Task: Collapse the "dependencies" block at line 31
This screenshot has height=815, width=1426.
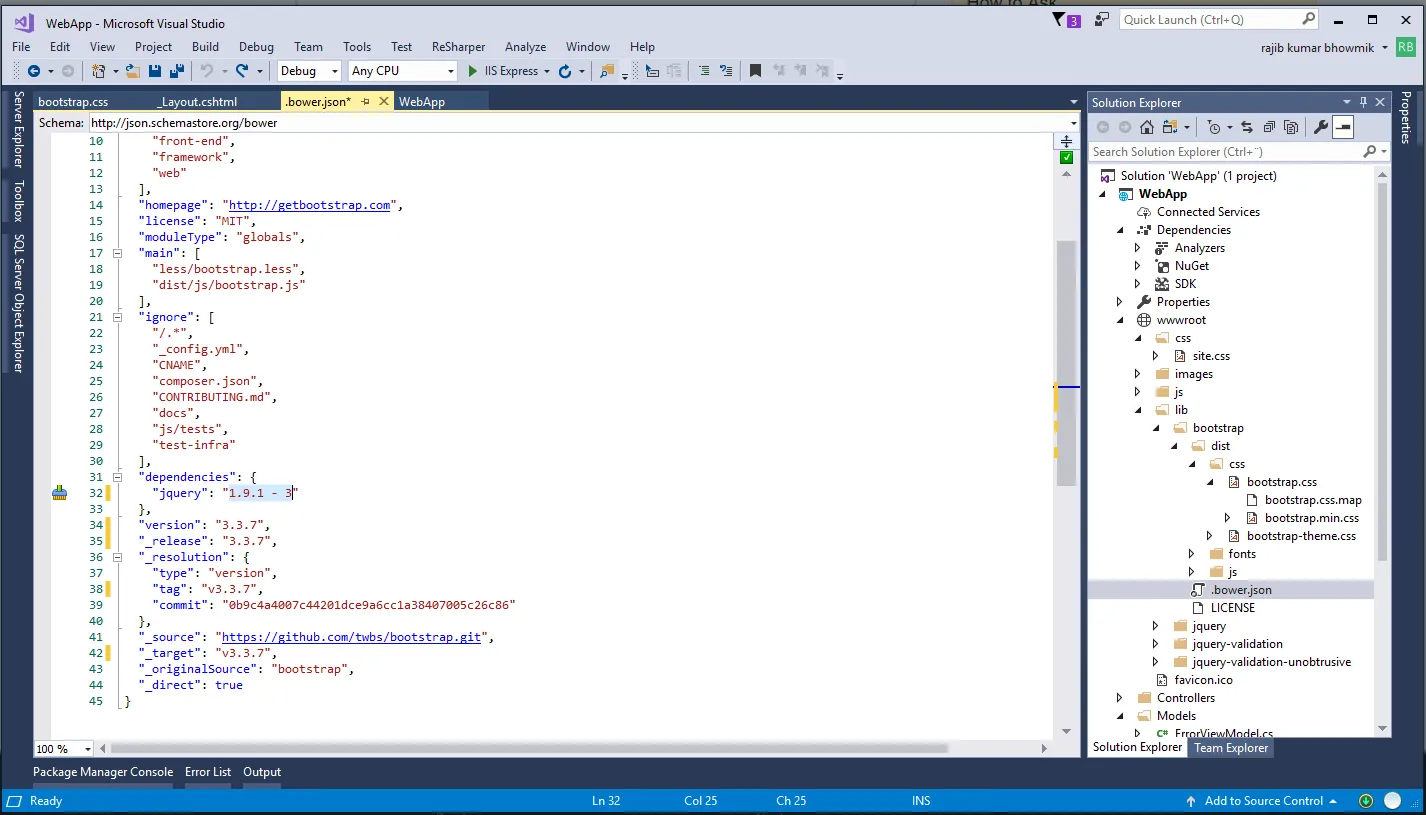Action: [117, 477]
